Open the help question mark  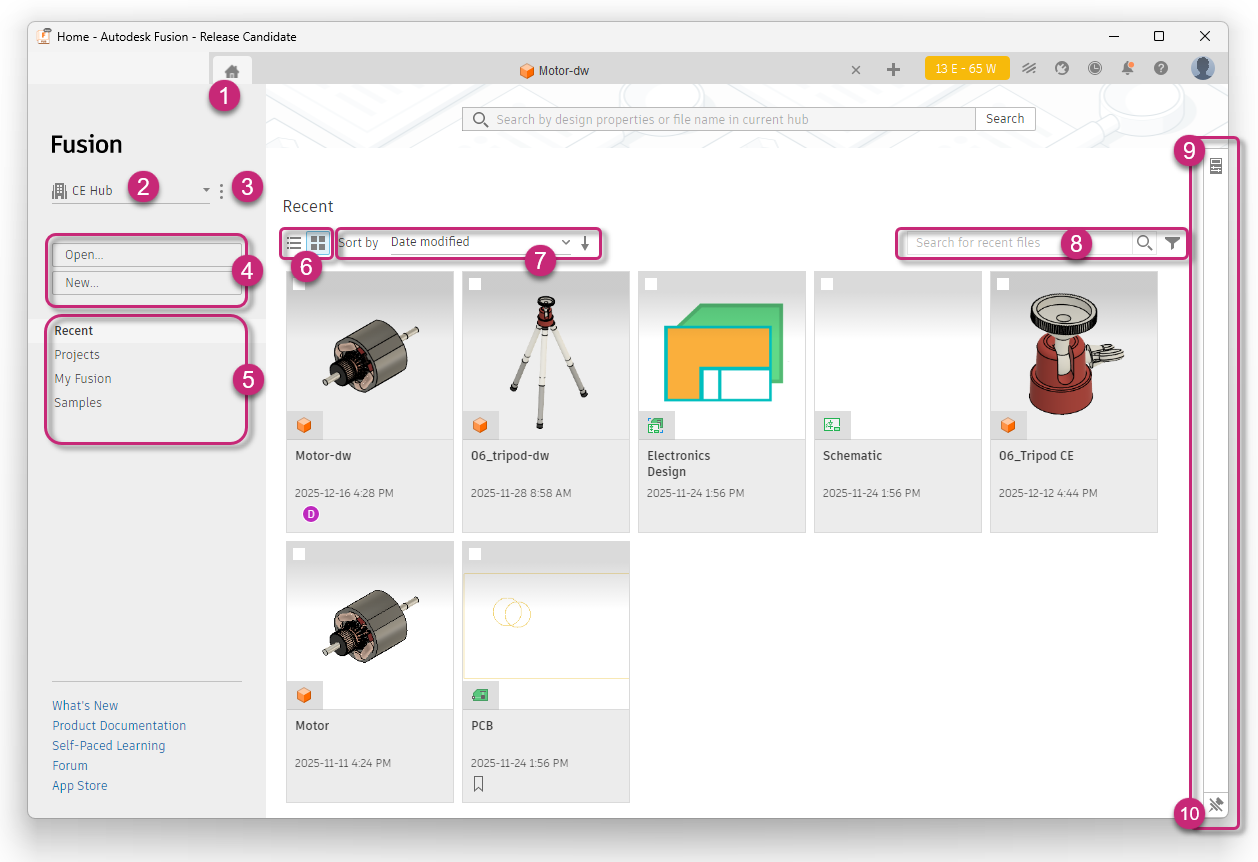pyautogui.click(x=1161, y=68)
